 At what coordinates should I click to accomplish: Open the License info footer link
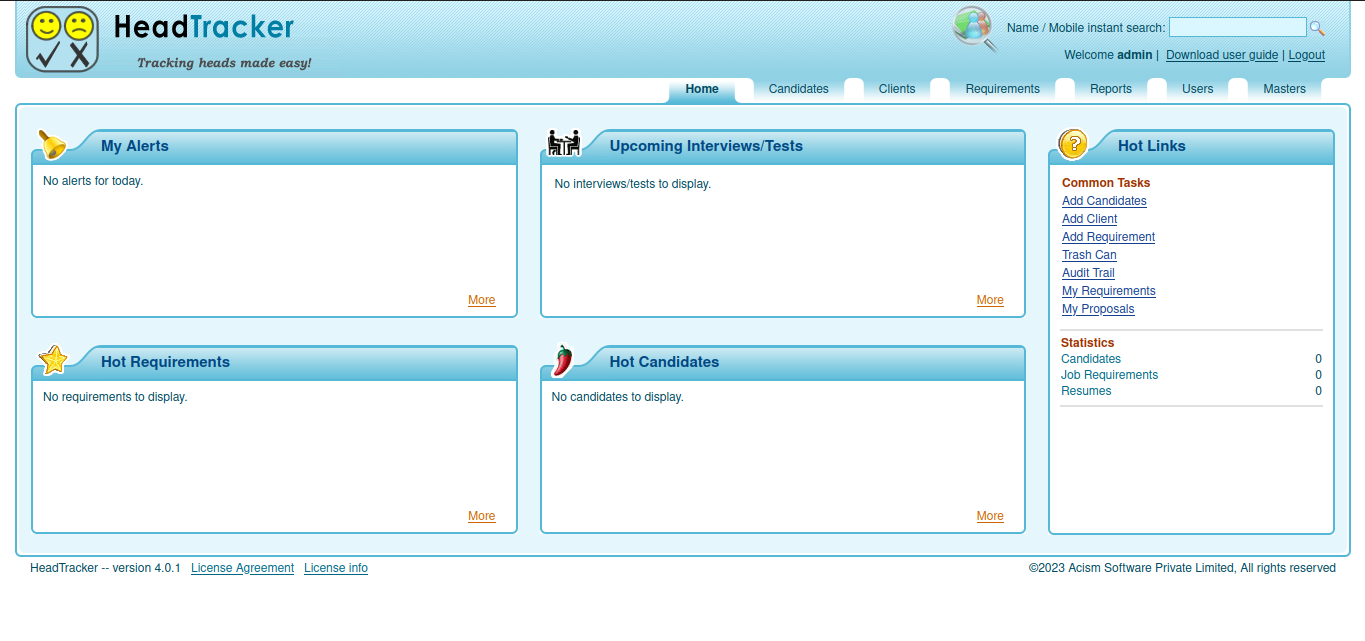click(336, 568)
